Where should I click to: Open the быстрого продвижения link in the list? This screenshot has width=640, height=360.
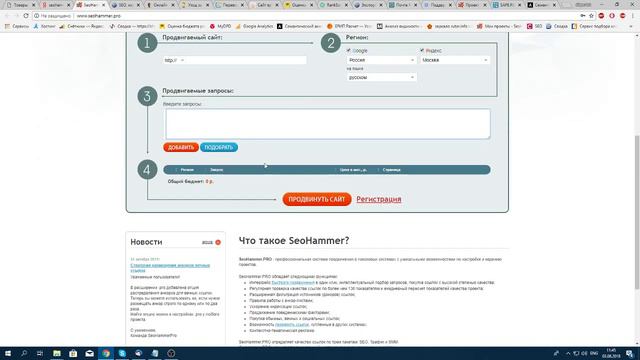293,282
